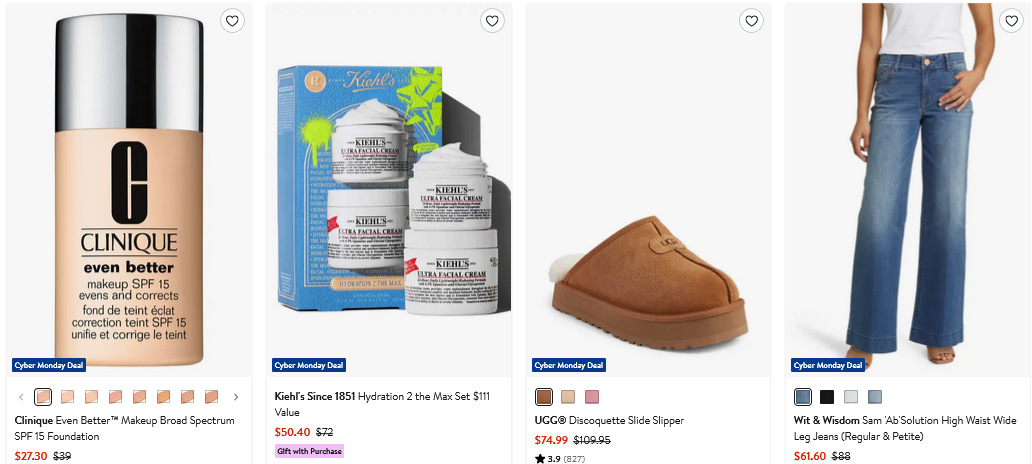Image resolution: width=1032 pixels, height=464 pixels.
Task: Add Clinique foundation to wishlist via heart
Action: coord(232,20)
